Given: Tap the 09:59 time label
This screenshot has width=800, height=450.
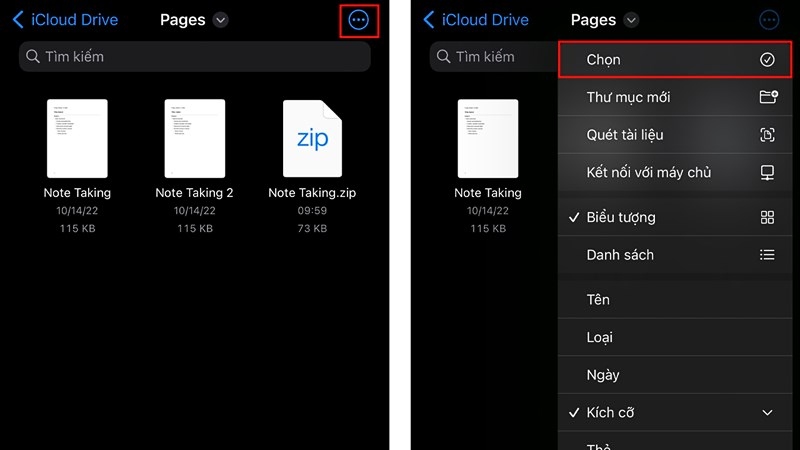Looking at the screenshot, I should coord(312,211).
